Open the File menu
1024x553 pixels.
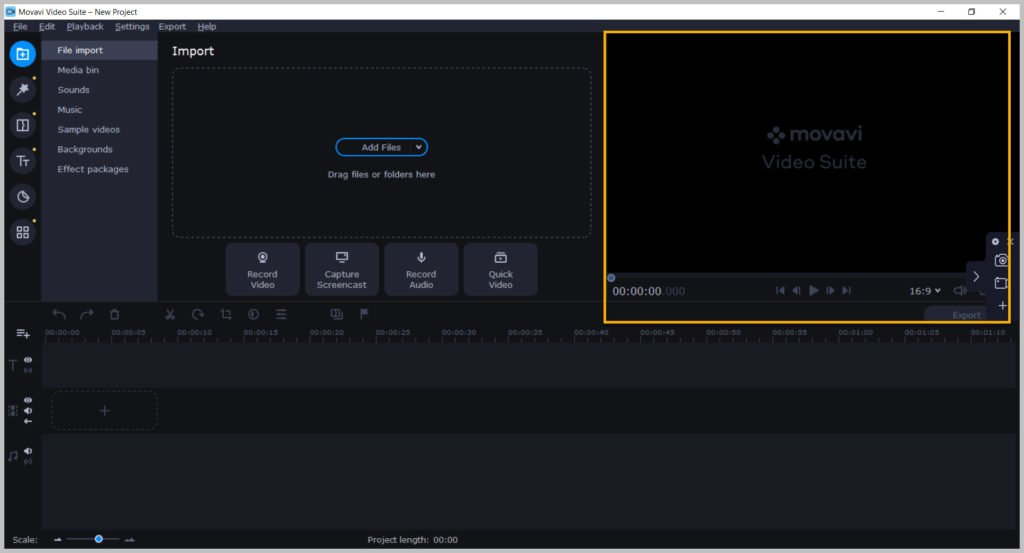click(20, 27)
